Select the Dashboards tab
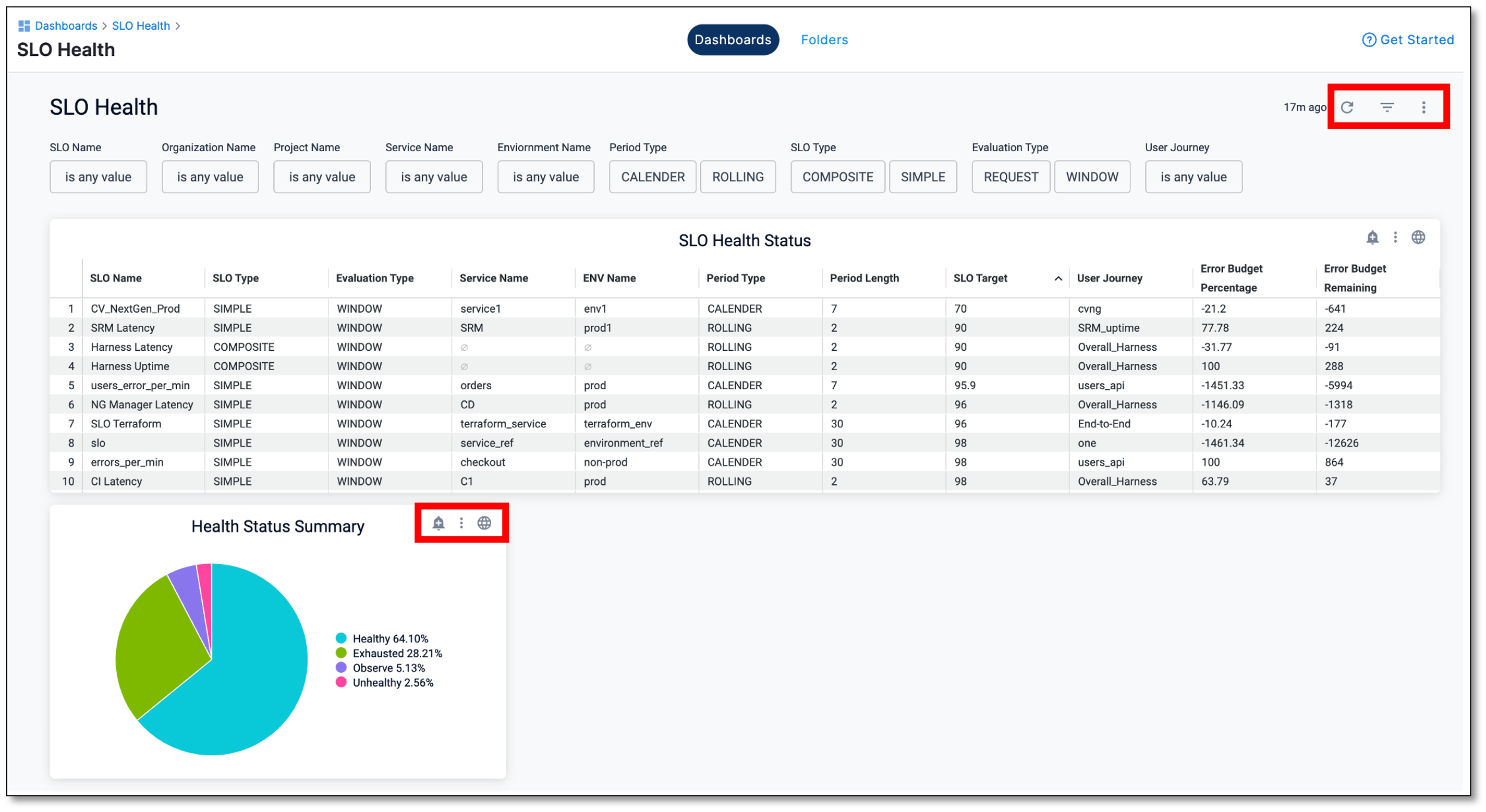Viewport: 1486px width, 812px height. [733, 40]
